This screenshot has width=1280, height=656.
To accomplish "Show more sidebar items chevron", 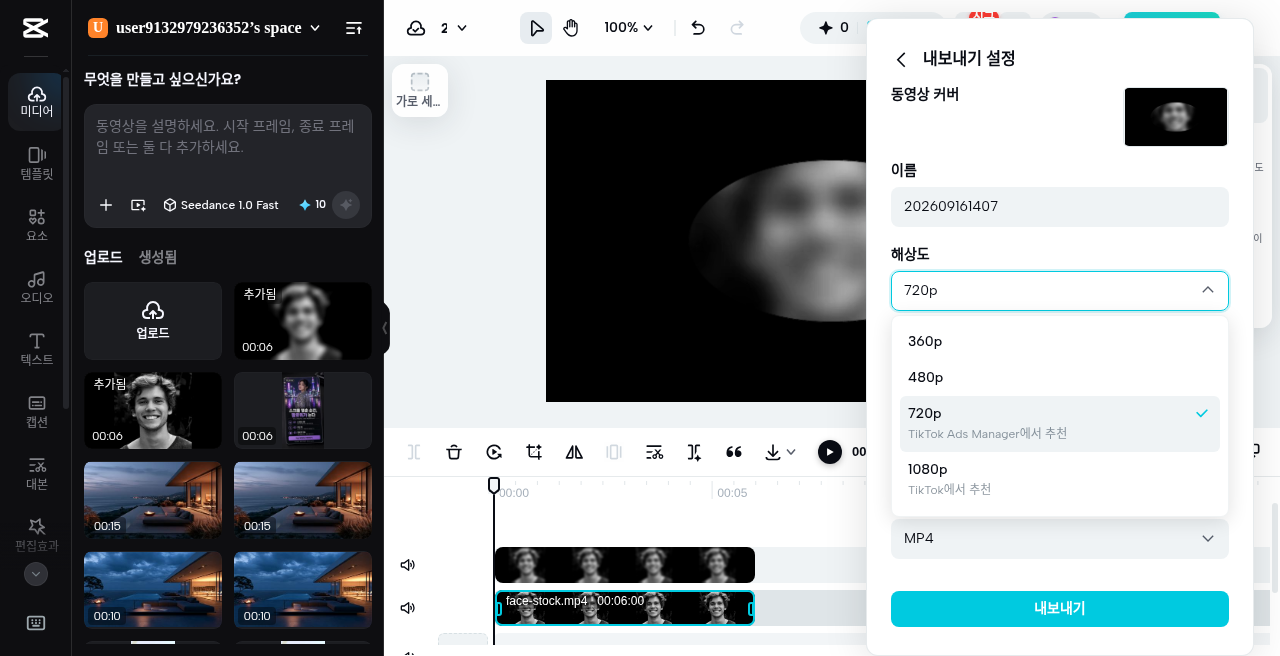I will click(36, 574).
